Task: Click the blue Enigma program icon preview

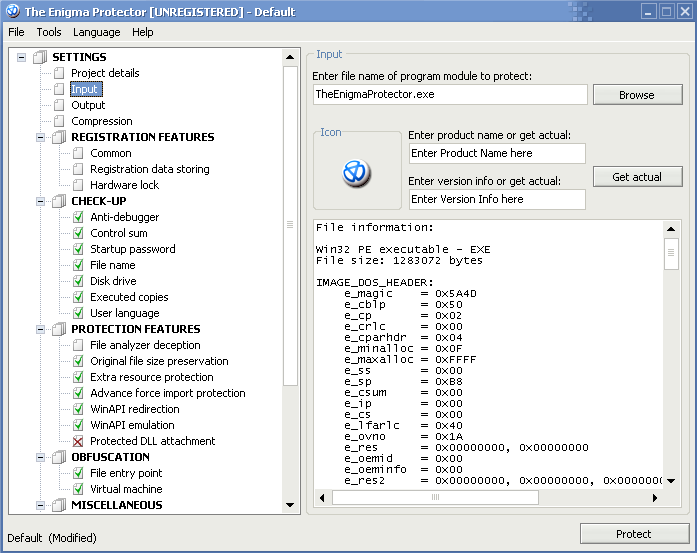Action: click(x=356, y=173)
